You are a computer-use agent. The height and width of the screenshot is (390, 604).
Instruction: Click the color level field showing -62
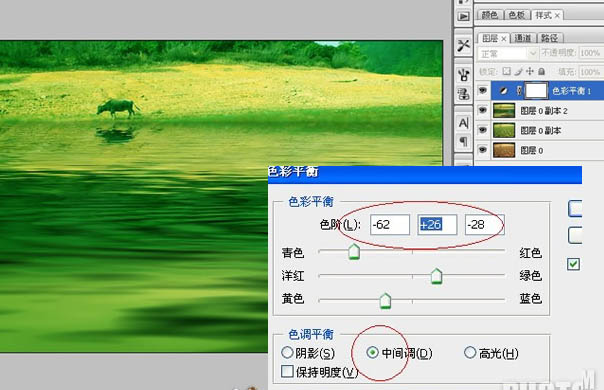(x=390, y=225)
